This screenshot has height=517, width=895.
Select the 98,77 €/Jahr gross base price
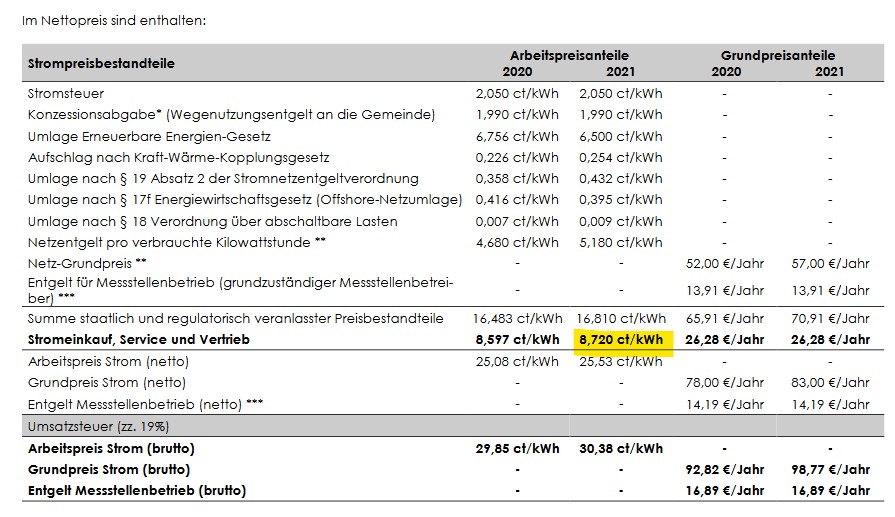coord(830,469)
